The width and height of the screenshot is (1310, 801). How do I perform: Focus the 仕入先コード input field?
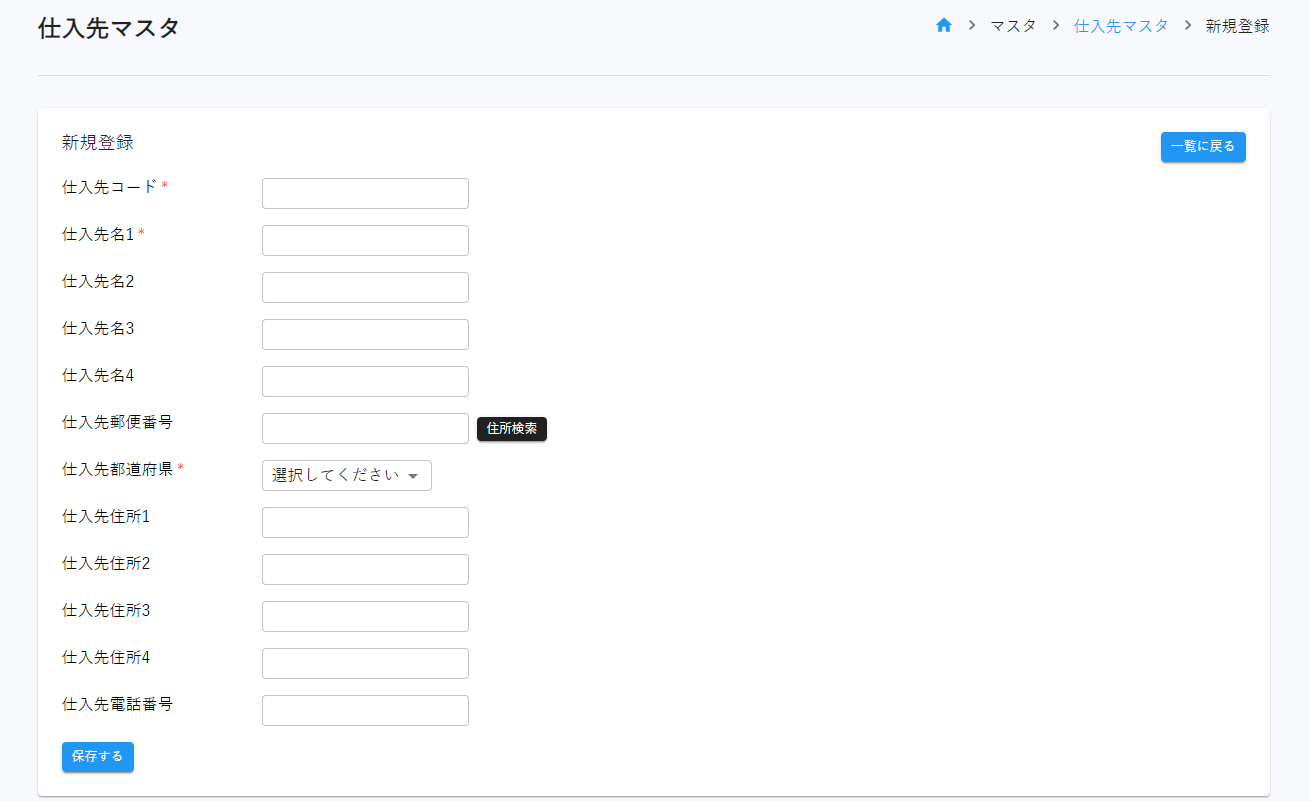pos(365,194)
